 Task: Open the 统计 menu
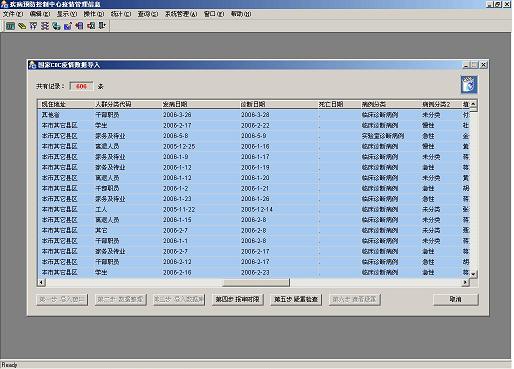[121, 14]
